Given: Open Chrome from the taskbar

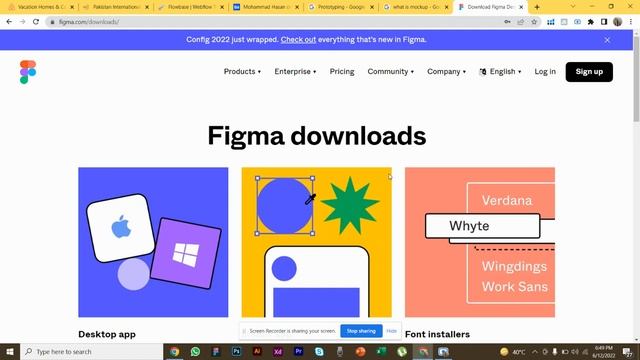Looking at the screenshot, I should pos(174,351).
